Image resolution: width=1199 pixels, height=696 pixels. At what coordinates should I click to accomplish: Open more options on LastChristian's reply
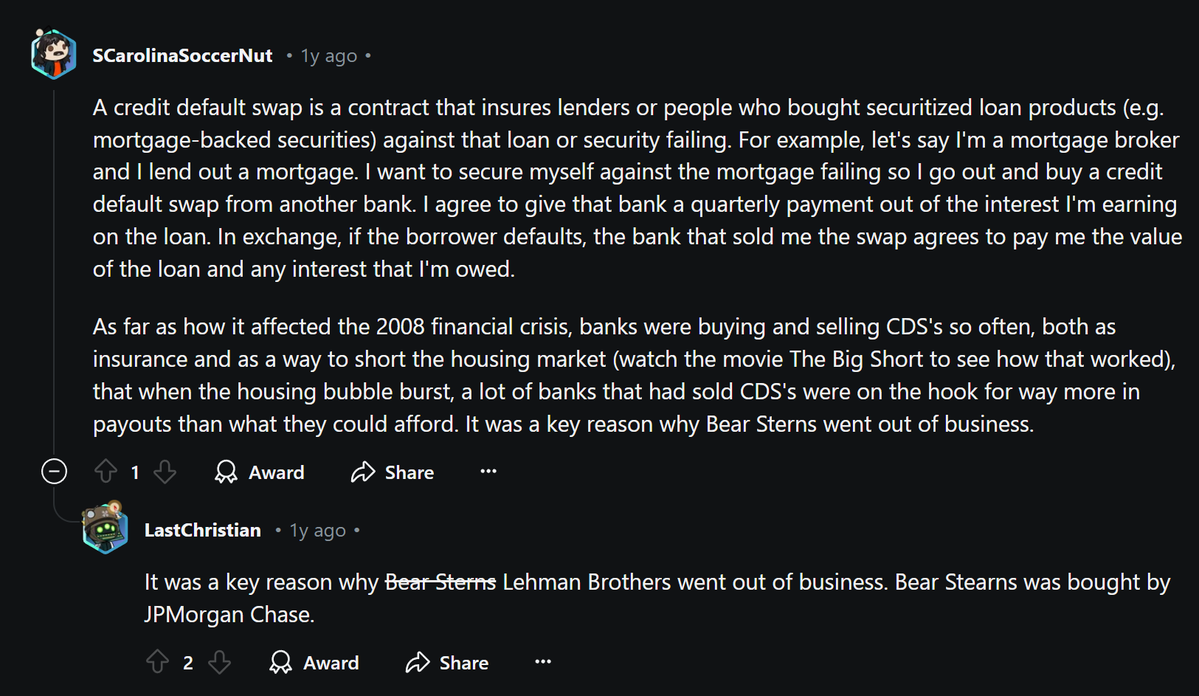(542, 662)
